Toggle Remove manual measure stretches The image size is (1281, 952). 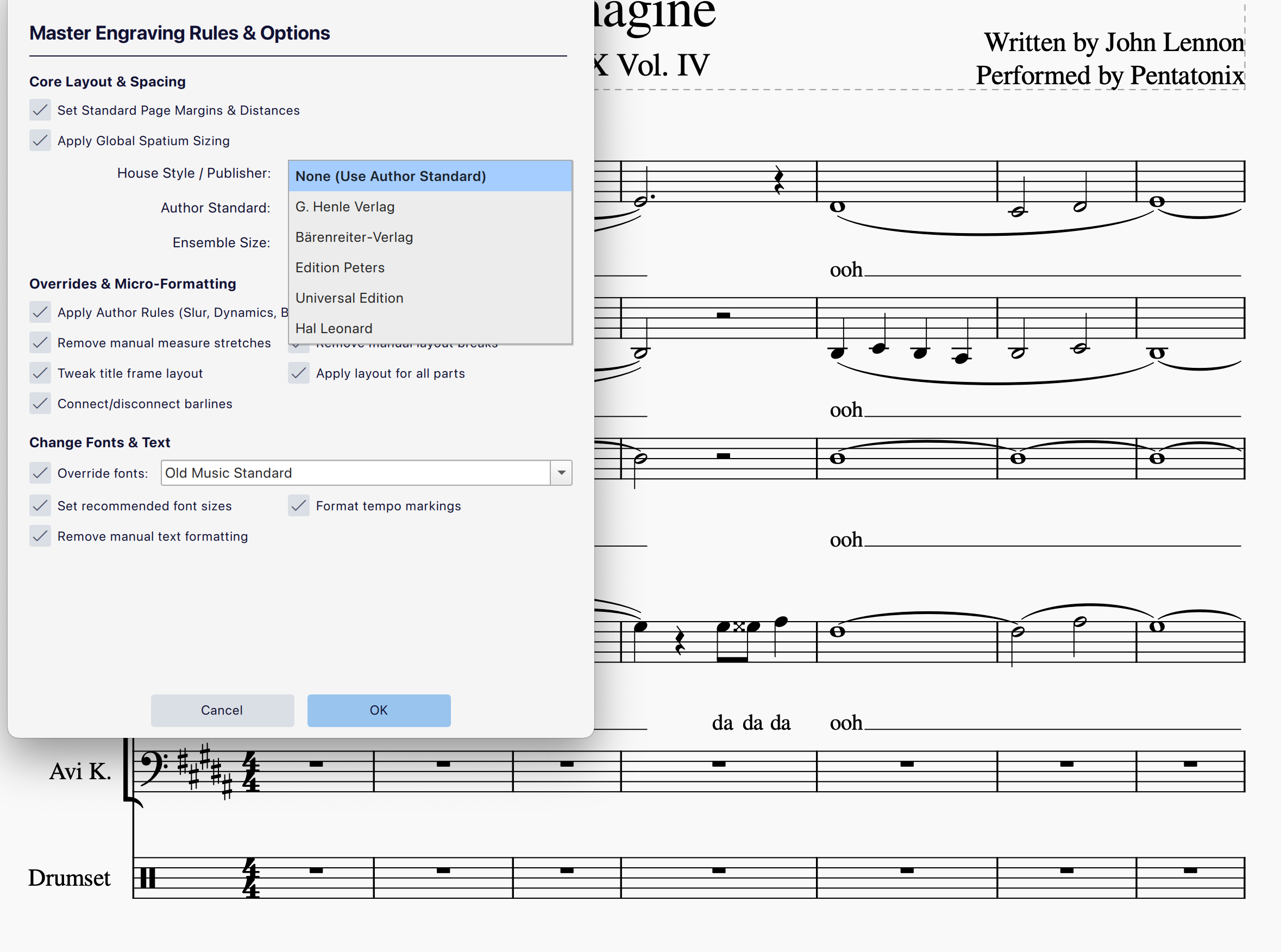[x=40, y=342]
